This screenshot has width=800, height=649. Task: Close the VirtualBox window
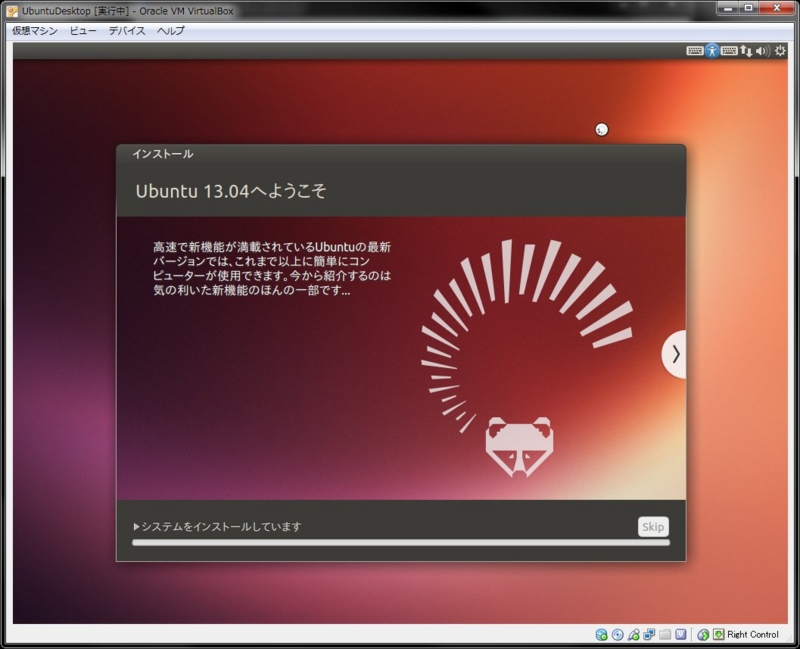777,8
